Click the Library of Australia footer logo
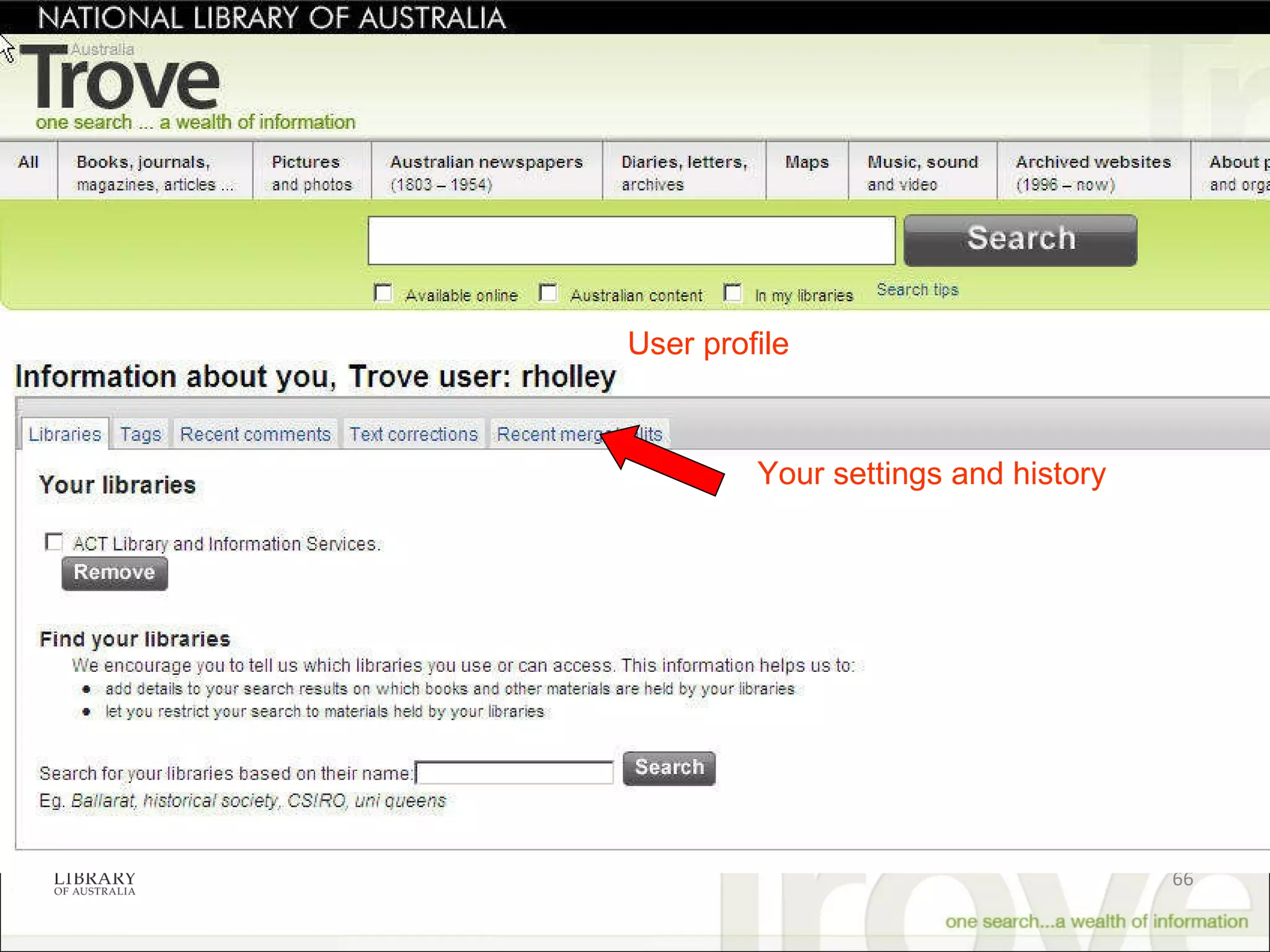The width and height of the screenshot is (1270, 952). 94,884
